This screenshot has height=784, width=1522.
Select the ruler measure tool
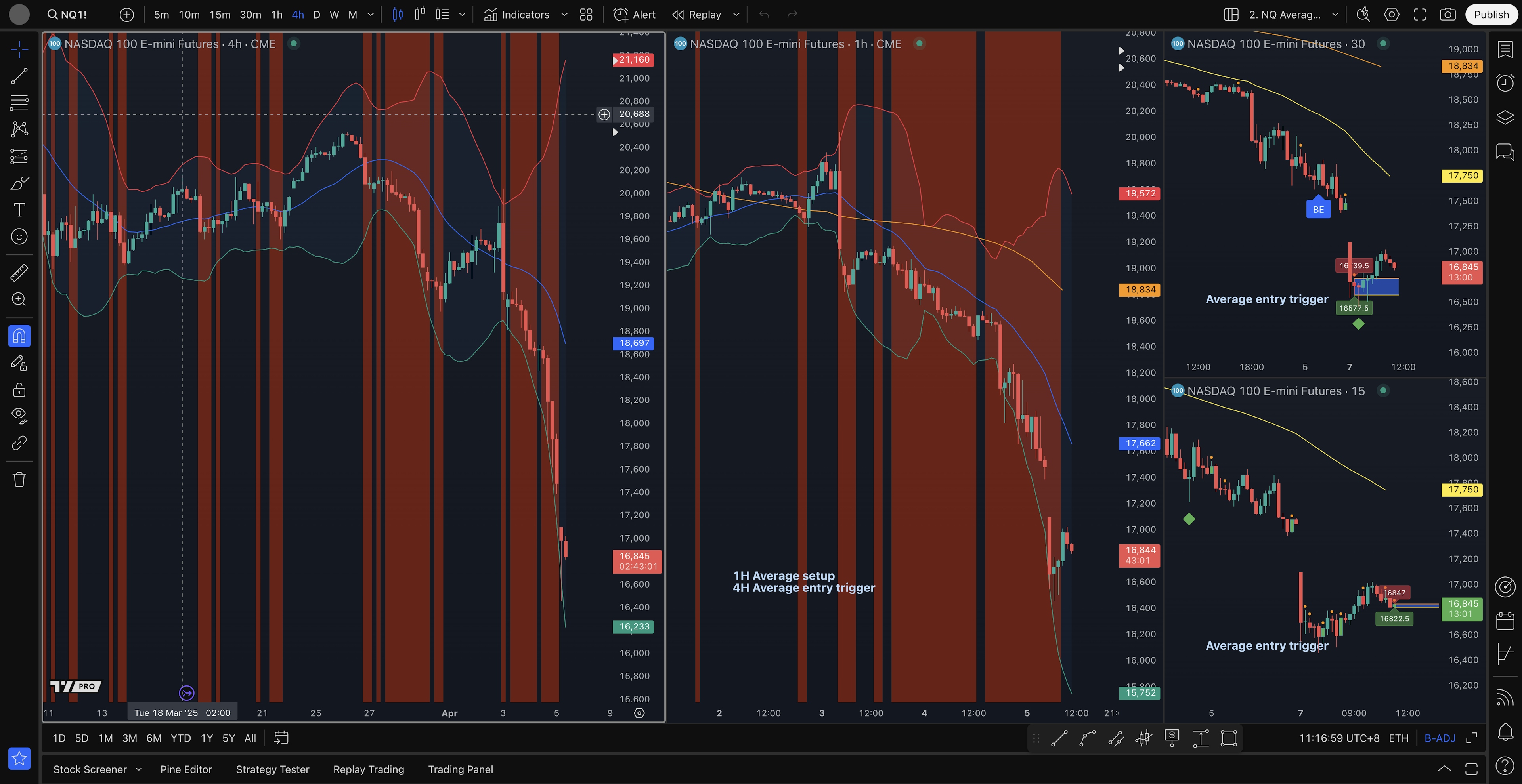[x=19, y=273]
